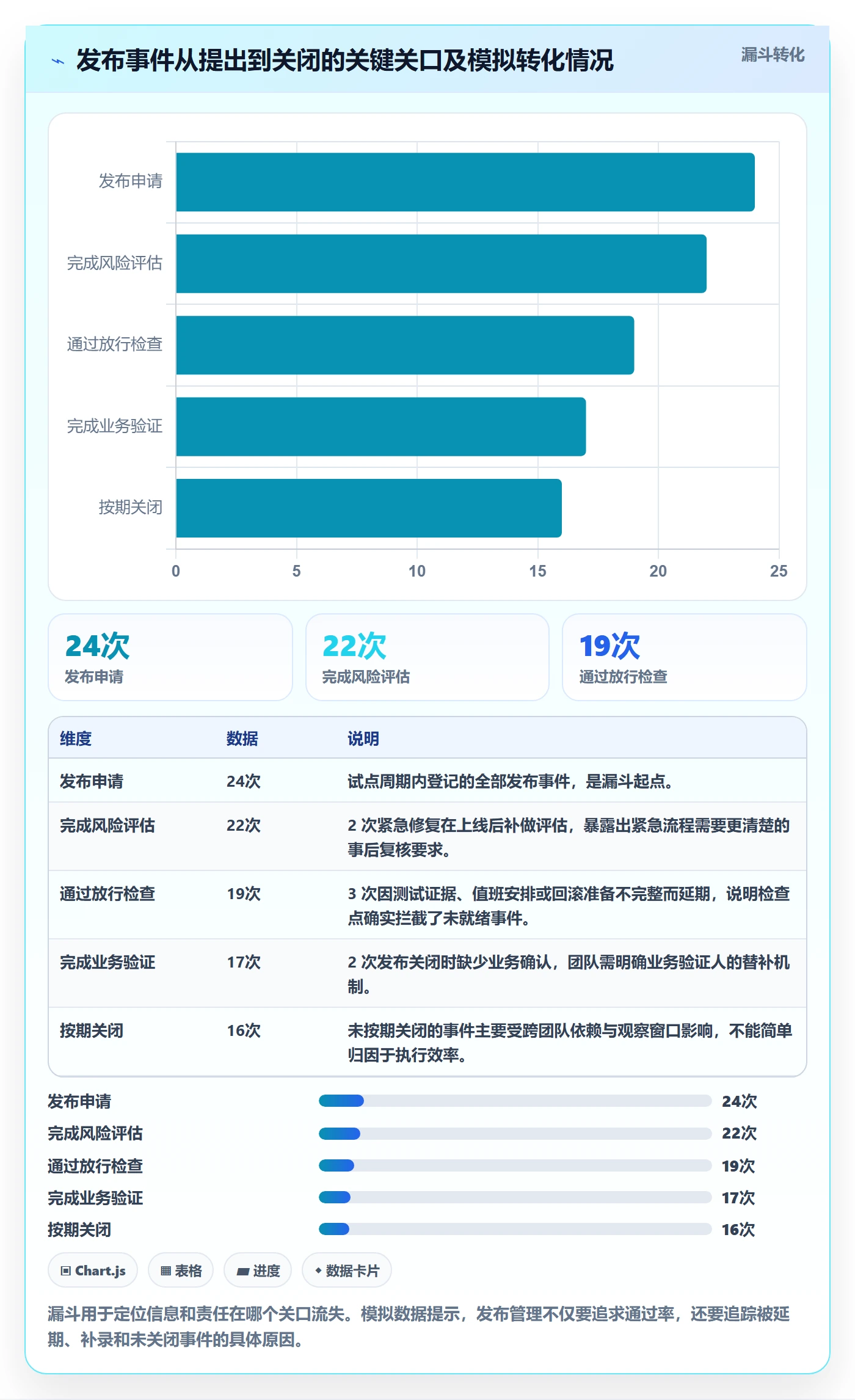
Task: Click the 数据 column header
Action: coord(242,738)
